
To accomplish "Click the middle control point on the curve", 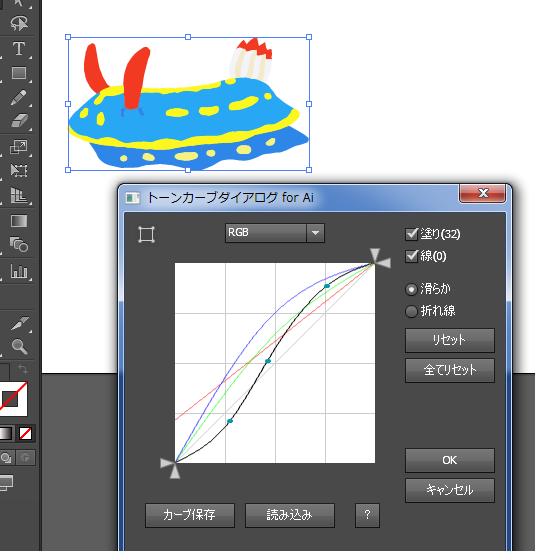I will click(268, 361).
